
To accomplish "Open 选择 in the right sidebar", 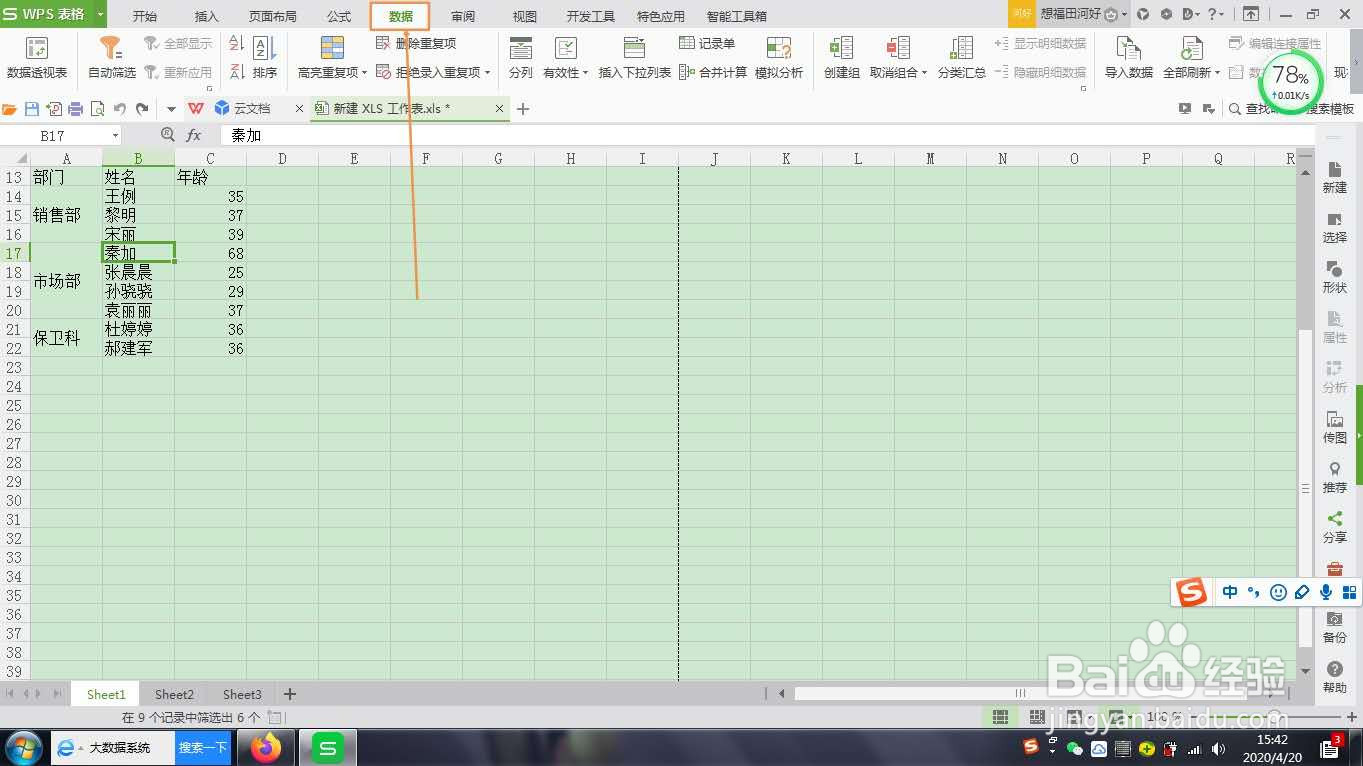I will coord(1335,228).
